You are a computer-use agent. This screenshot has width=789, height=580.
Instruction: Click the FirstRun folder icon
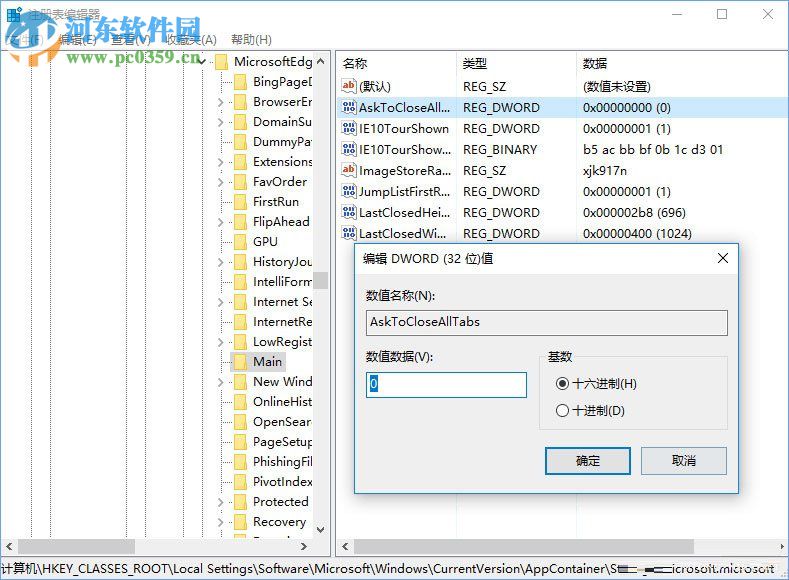tap(241, 202)
